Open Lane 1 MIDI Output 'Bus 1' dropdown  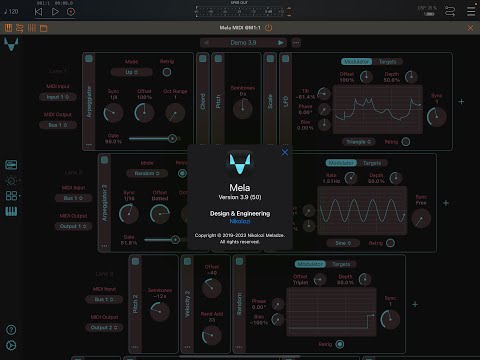58,125
